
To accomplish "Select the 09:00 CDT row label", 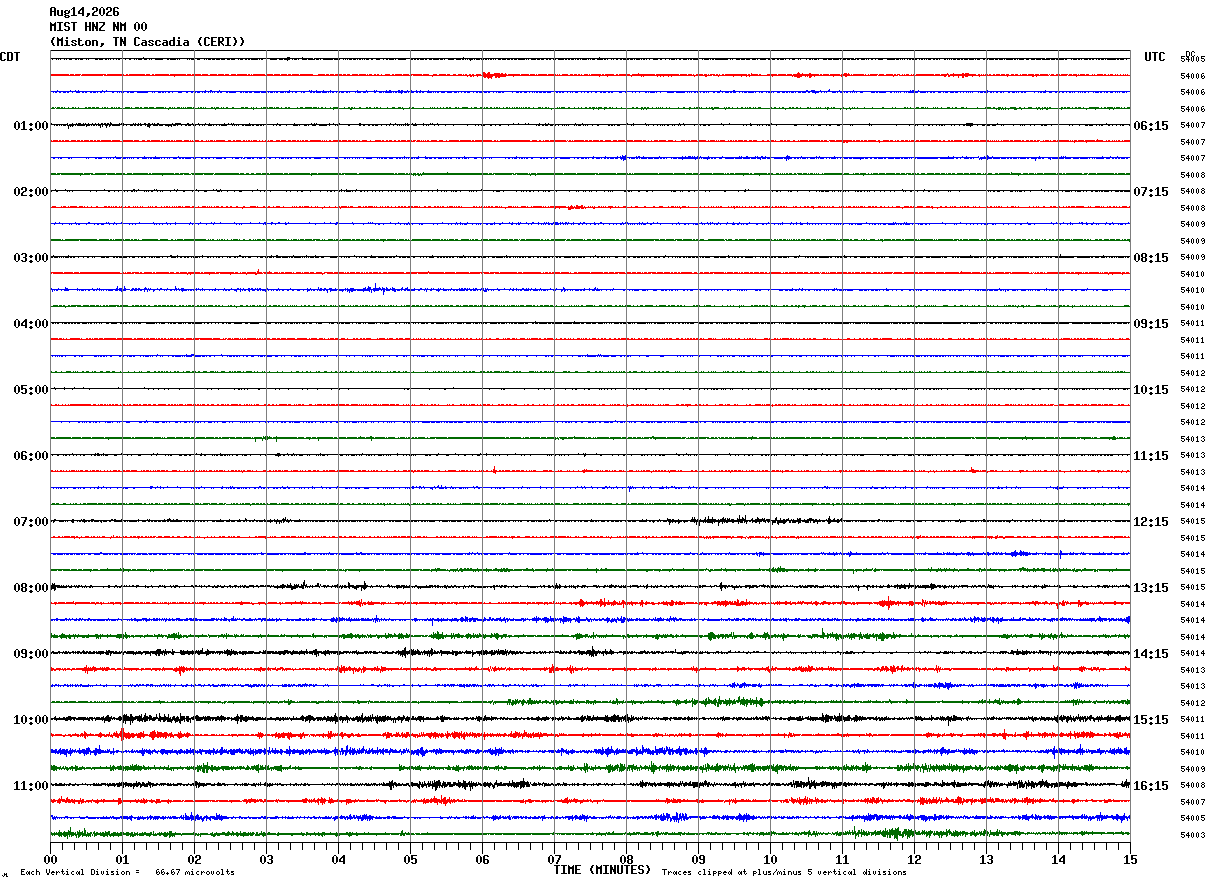I will 31,654.
